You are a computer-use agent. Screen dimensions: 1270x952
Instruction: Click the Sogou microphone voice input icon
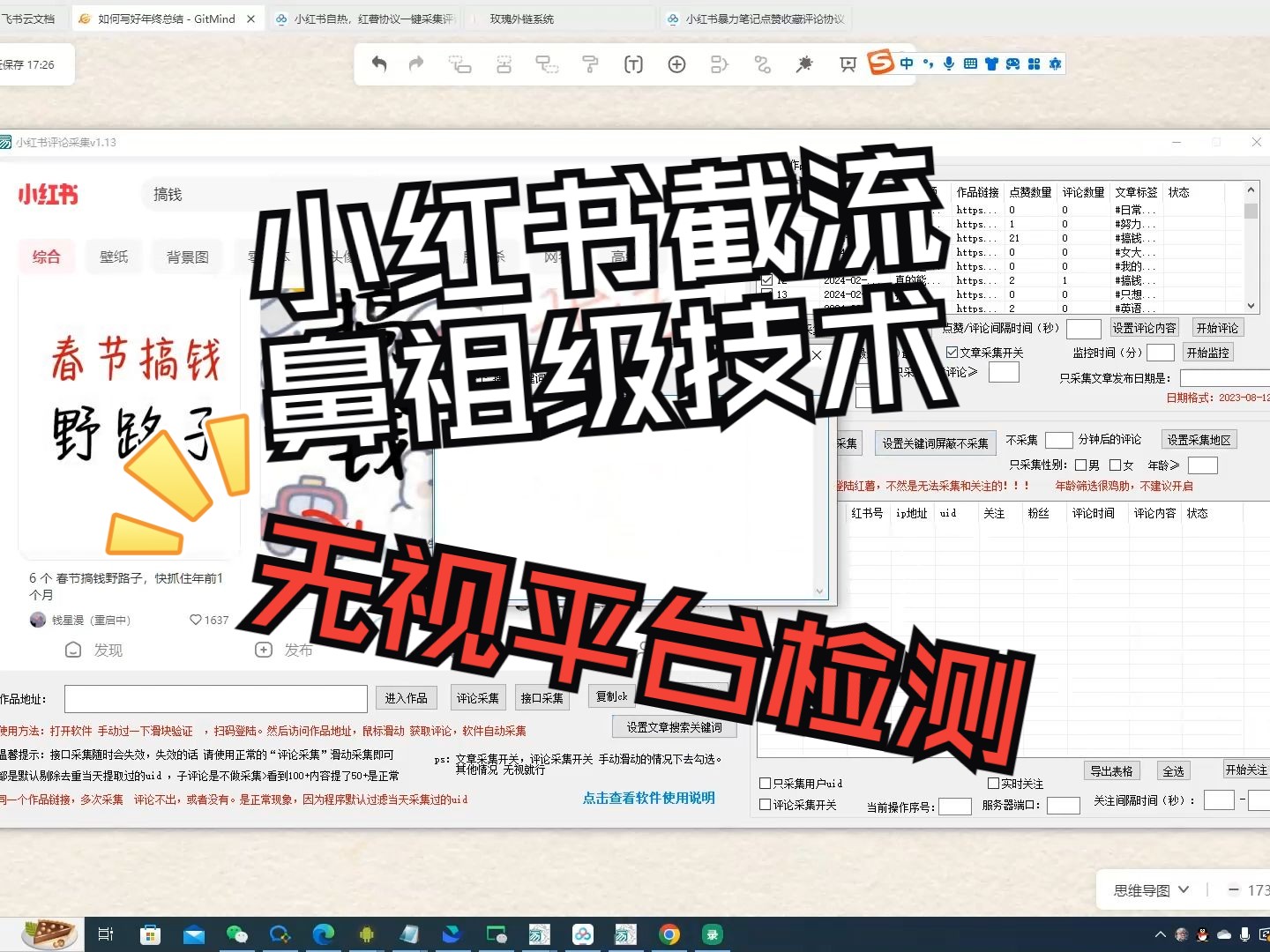tap(949, 63)
